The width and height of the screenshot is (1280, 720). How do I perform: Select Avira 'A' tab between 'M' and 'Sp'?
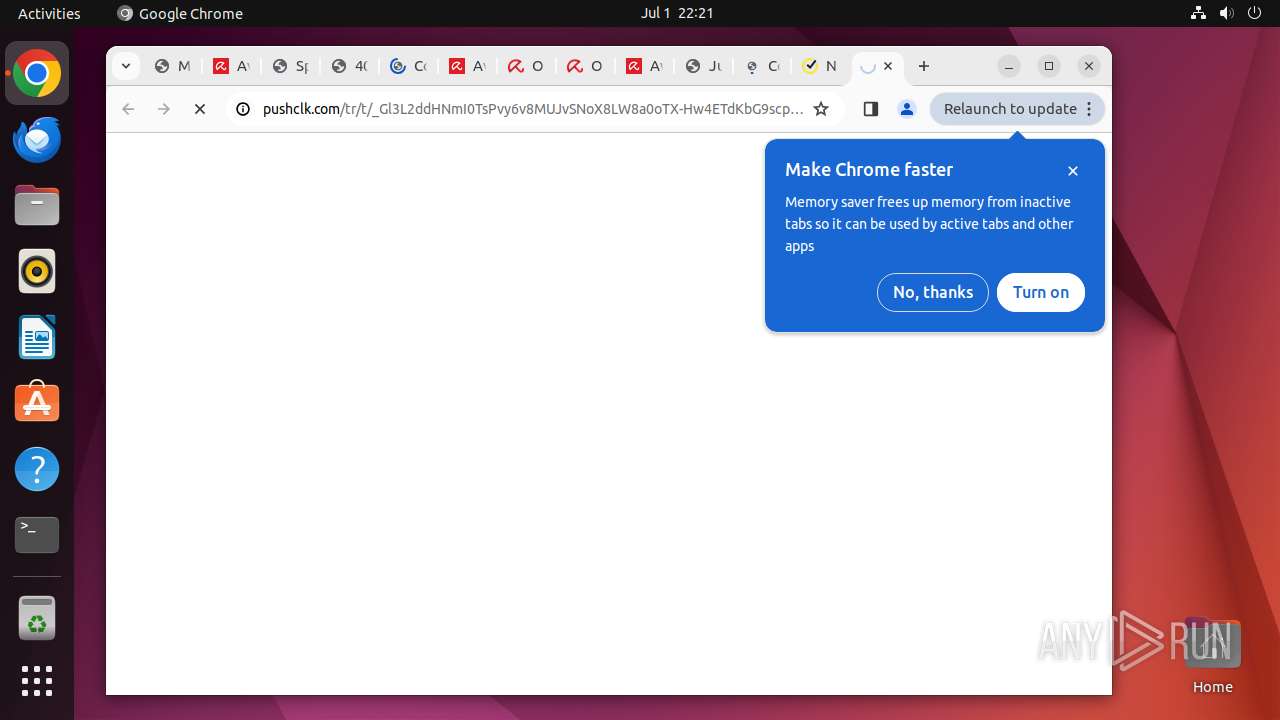coord(231,66)
